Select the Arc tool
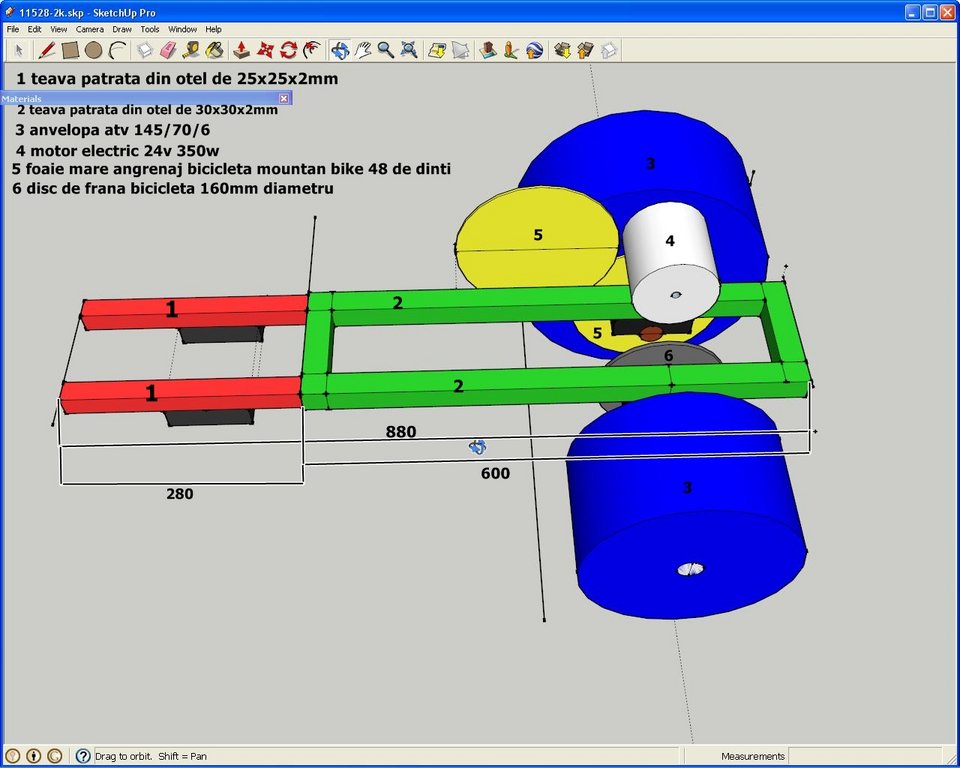Screen dimensions: 960x768 click(x=117, y=50)
